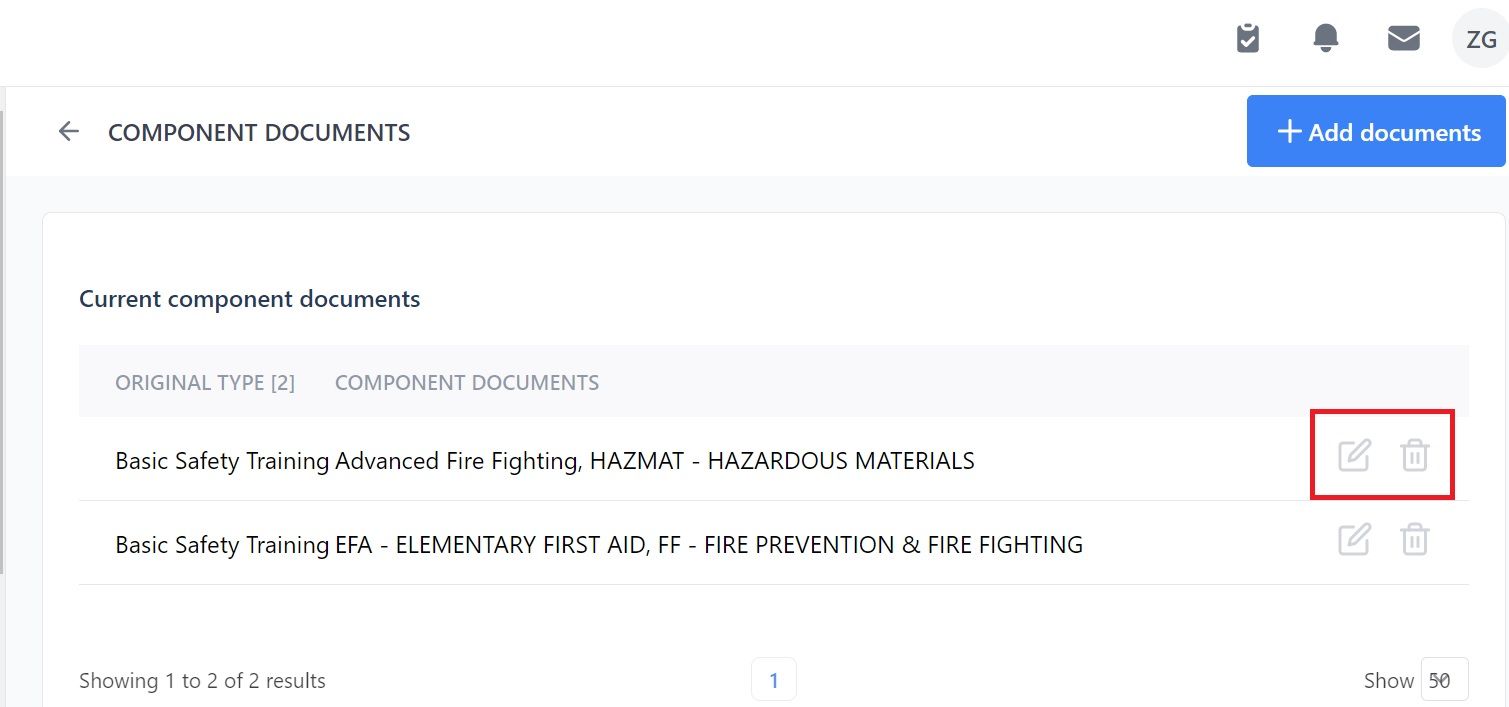This screenshot has width=1509, height=707.
Task: Open the Show results per page dropdown
Action: [1444, 680]
